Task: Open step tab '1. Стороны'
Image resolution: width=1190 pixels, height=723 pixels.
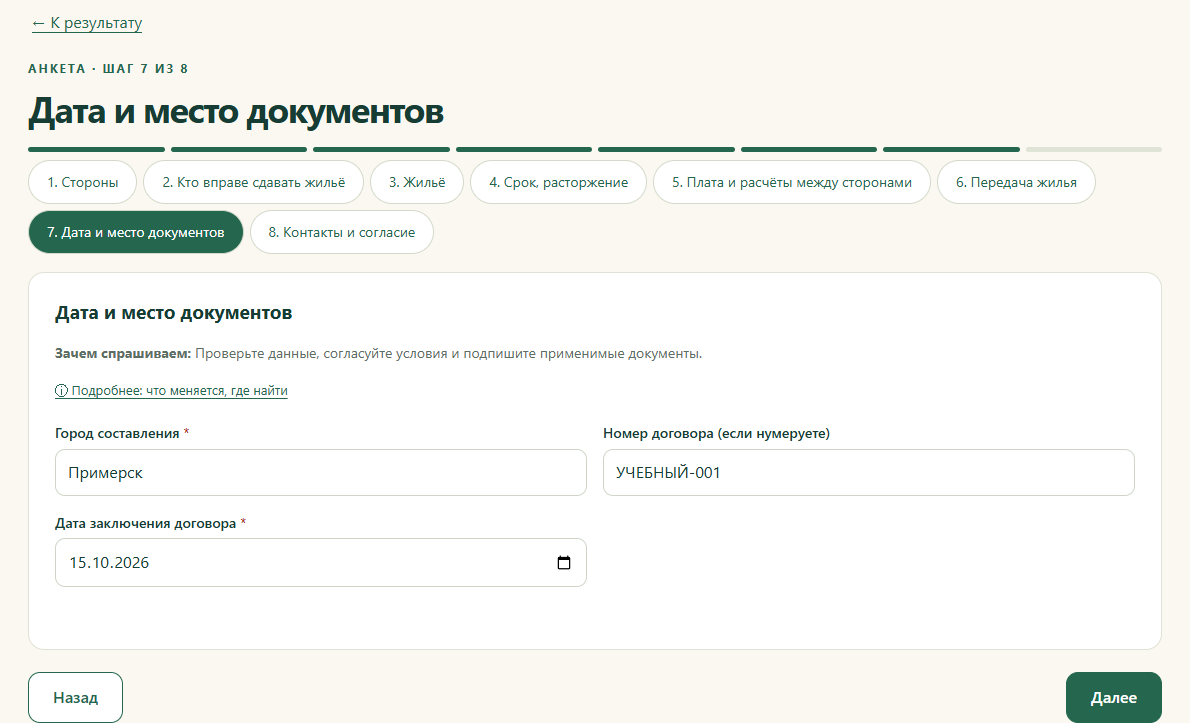Action: pyautogui.click(x=83, y=182)
